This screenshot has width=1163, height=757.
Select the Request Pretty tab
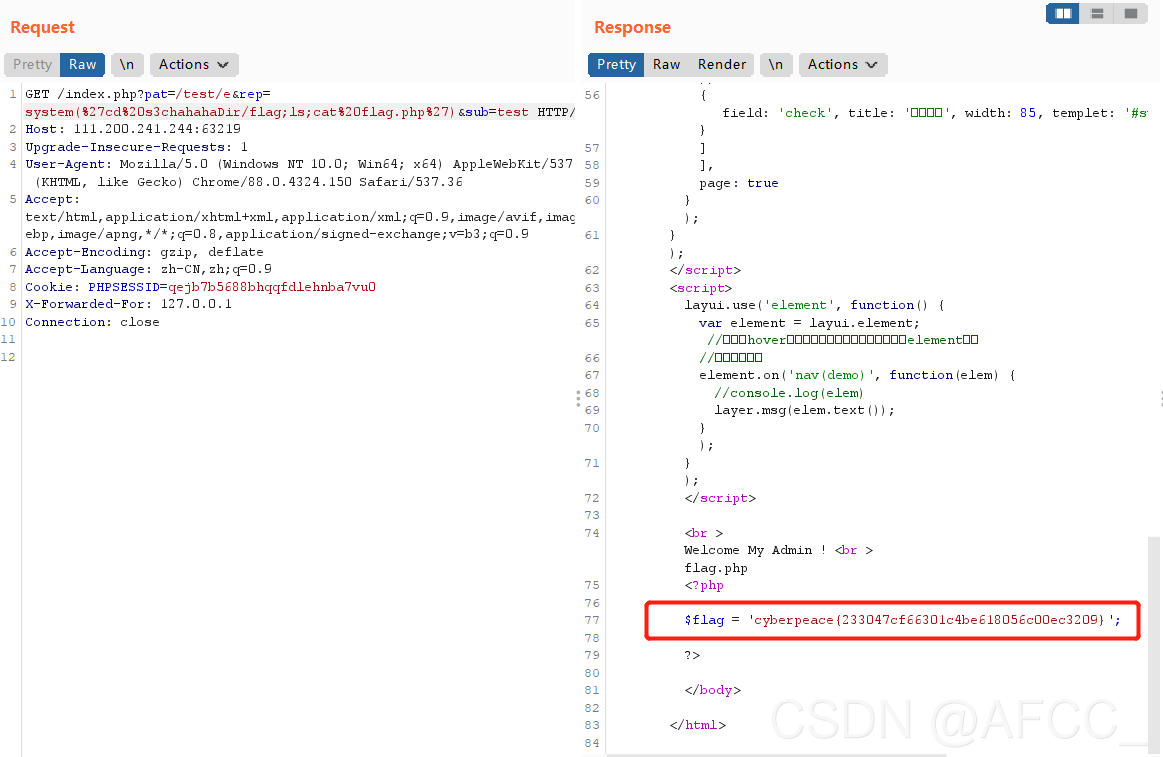32,65
